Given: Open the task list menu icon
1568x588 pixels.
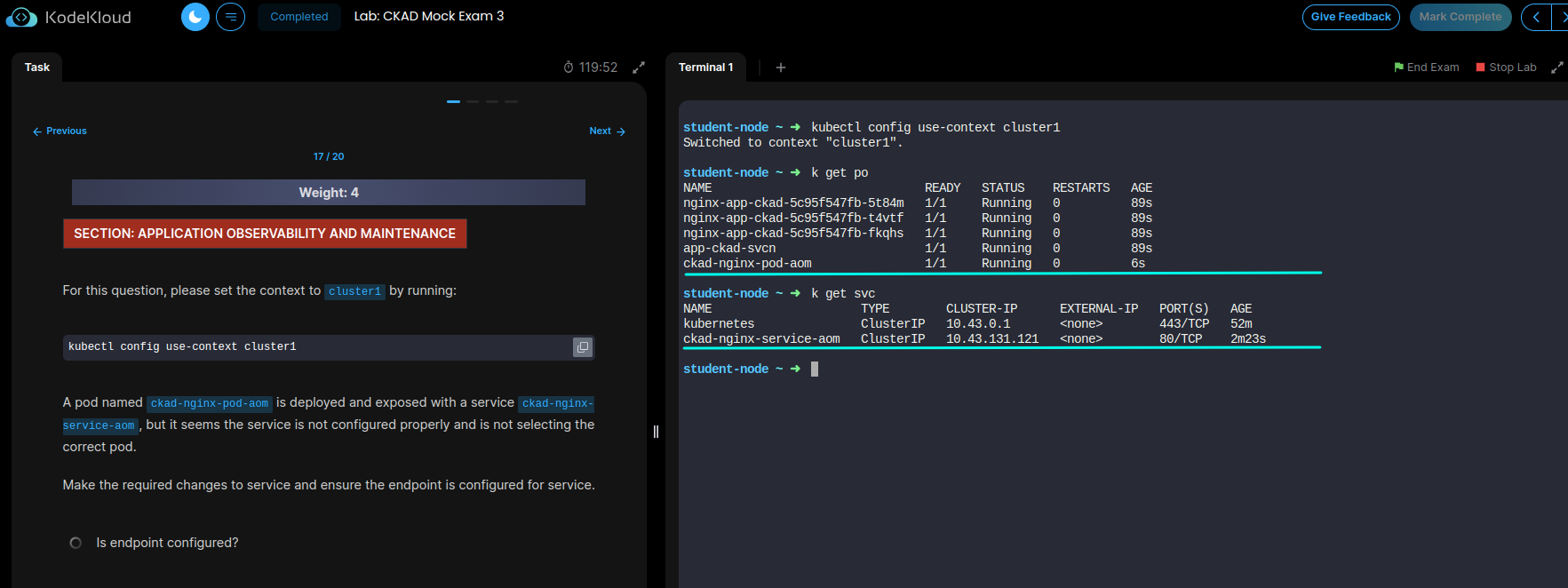Looking at the screenshot, I should coord(230,17).
